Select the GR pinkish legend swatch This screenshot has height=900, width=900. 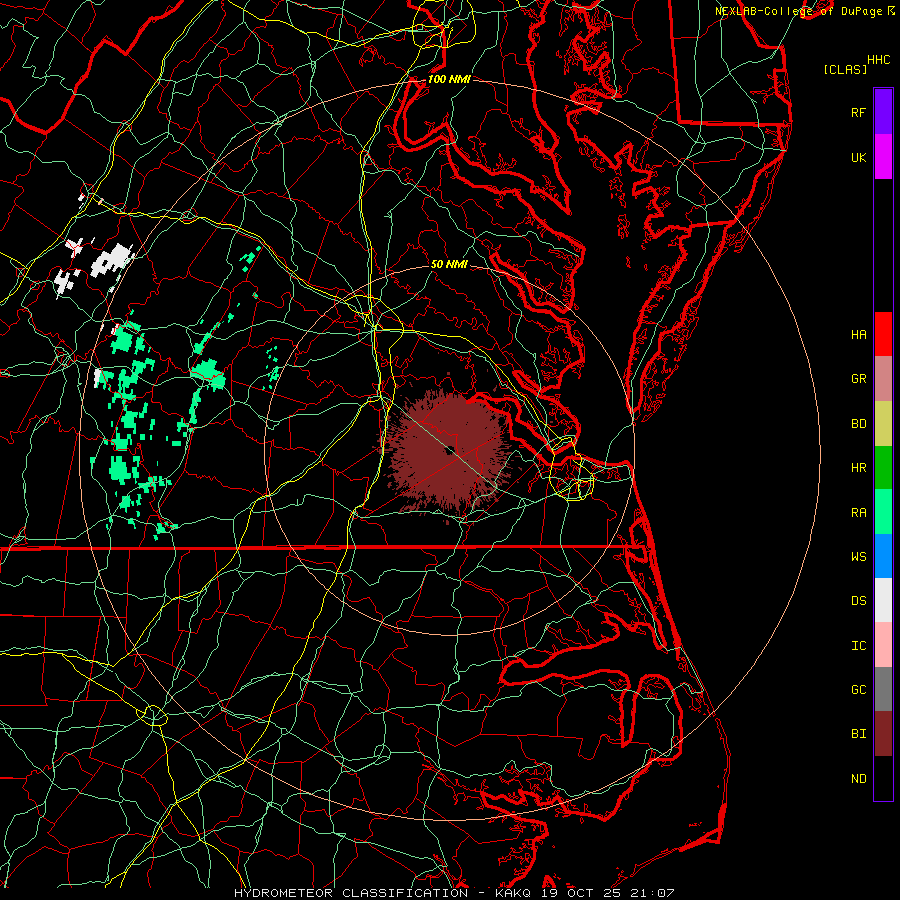click(x=883, y=379)
